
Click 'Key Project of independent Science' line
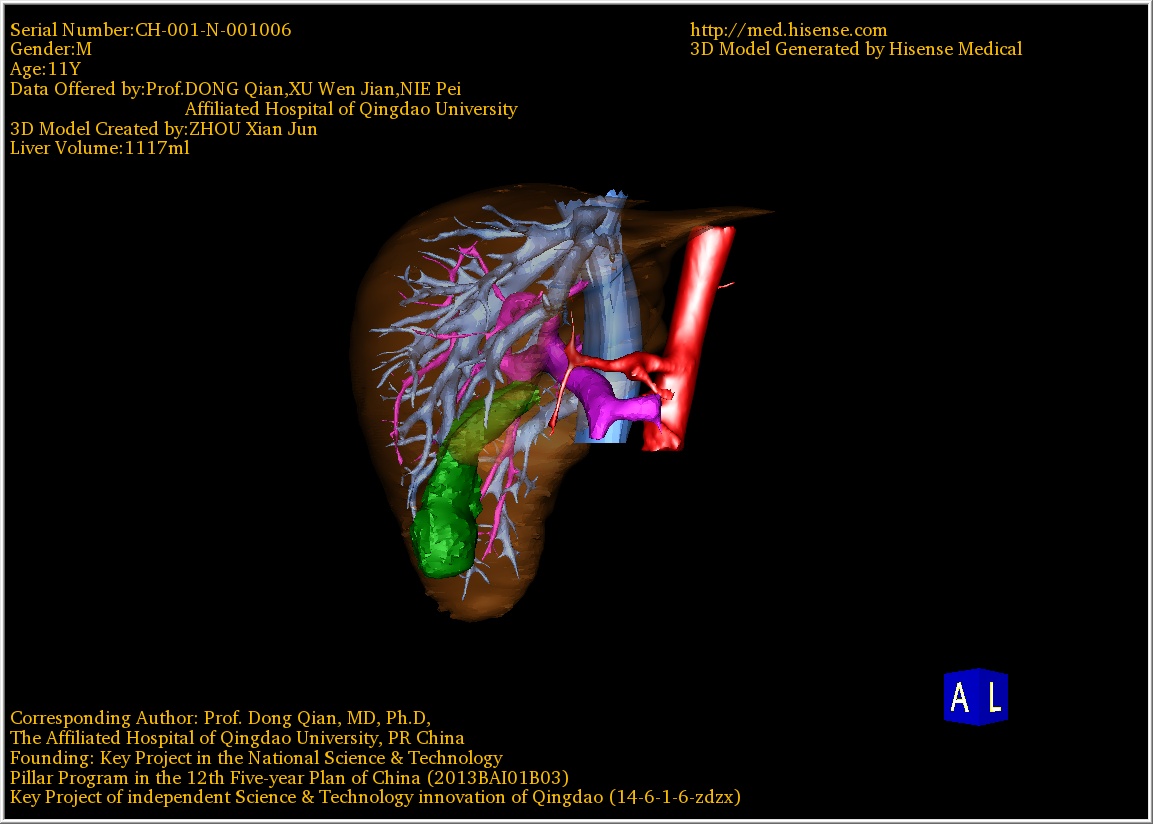(x=375, y=798)
